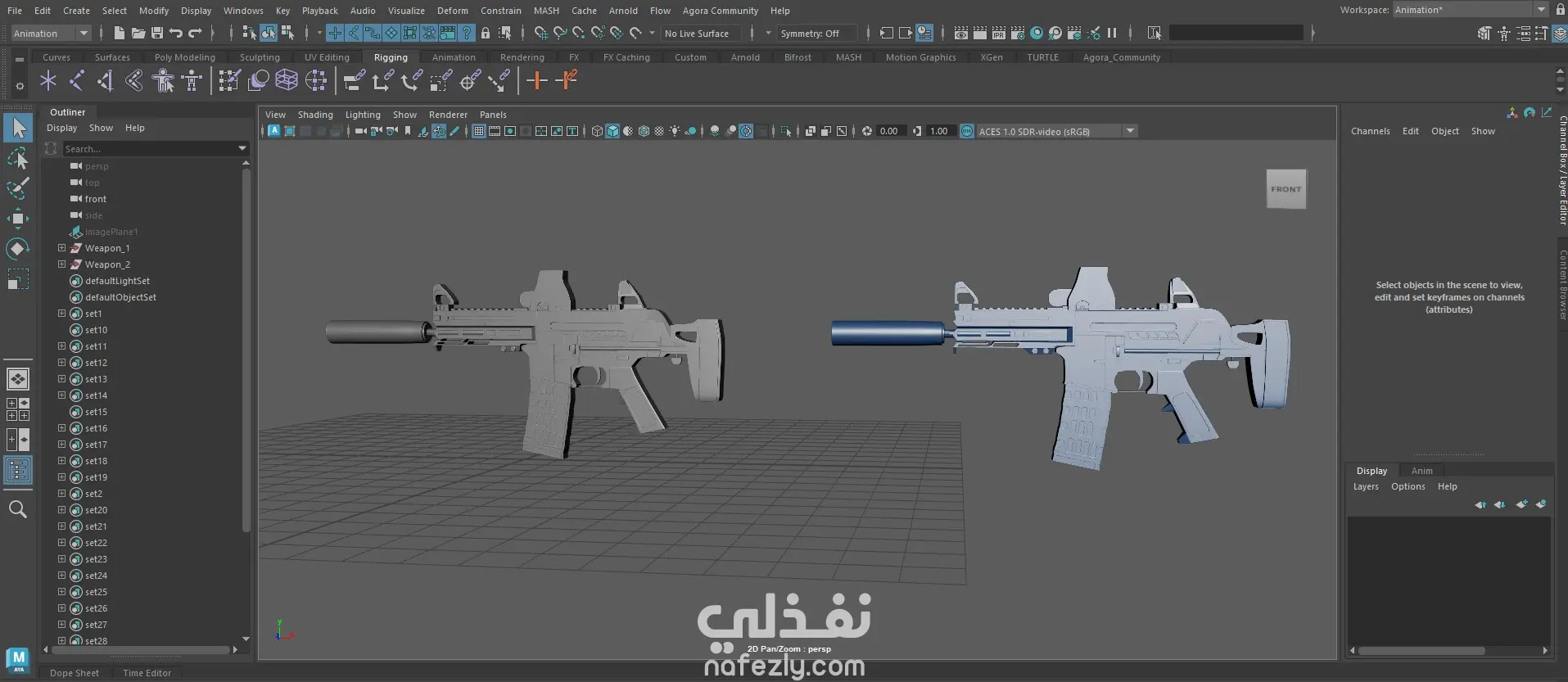Image resolution: width=1568 pixels, height=682 pixels.
Task: Click the Save Scene floppy icon
Action: (x=157, y=33)
